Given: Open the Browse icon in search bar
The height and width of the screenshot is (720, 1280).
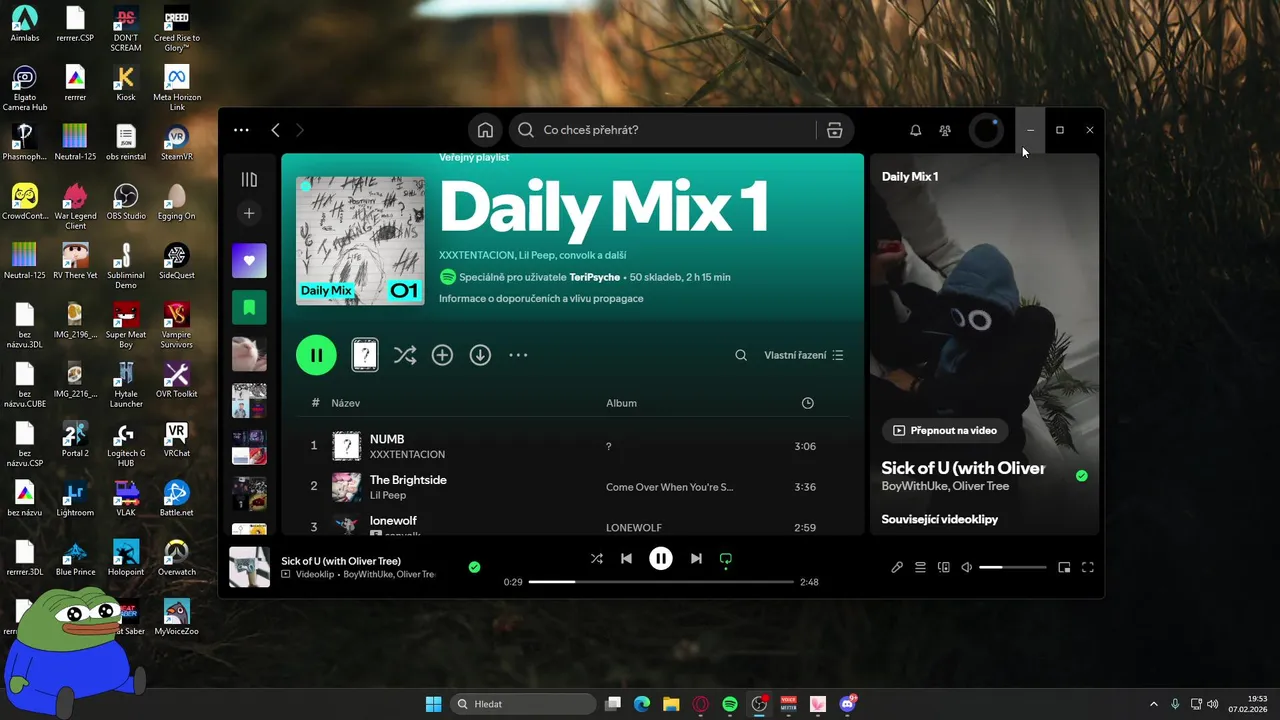Looking at the screenshot, I should pyautogui.click(x=834, y=130).
